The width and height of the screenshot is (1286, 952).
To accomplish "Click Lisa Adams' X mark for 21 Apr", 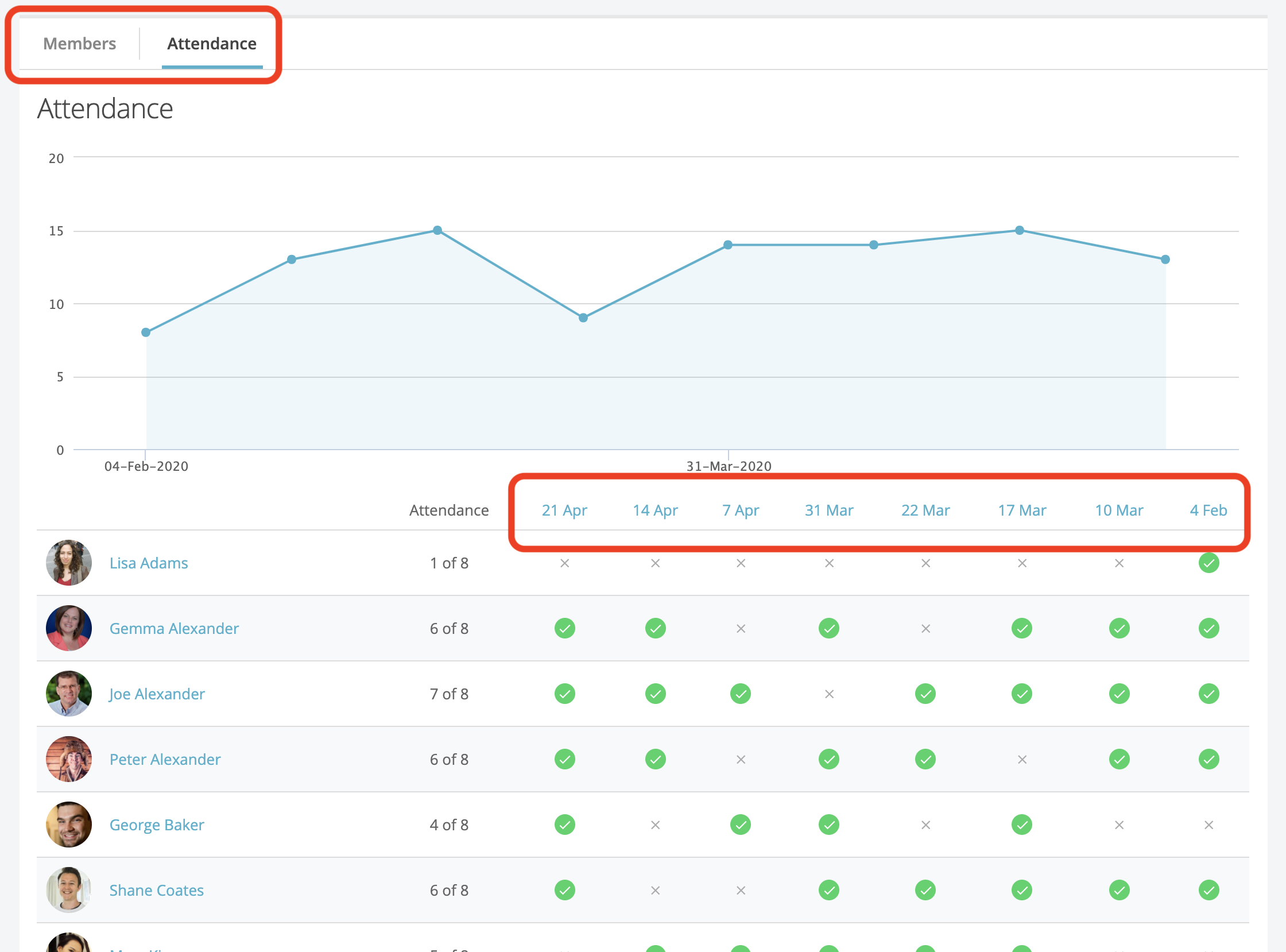I will click(x=565, y=563).
